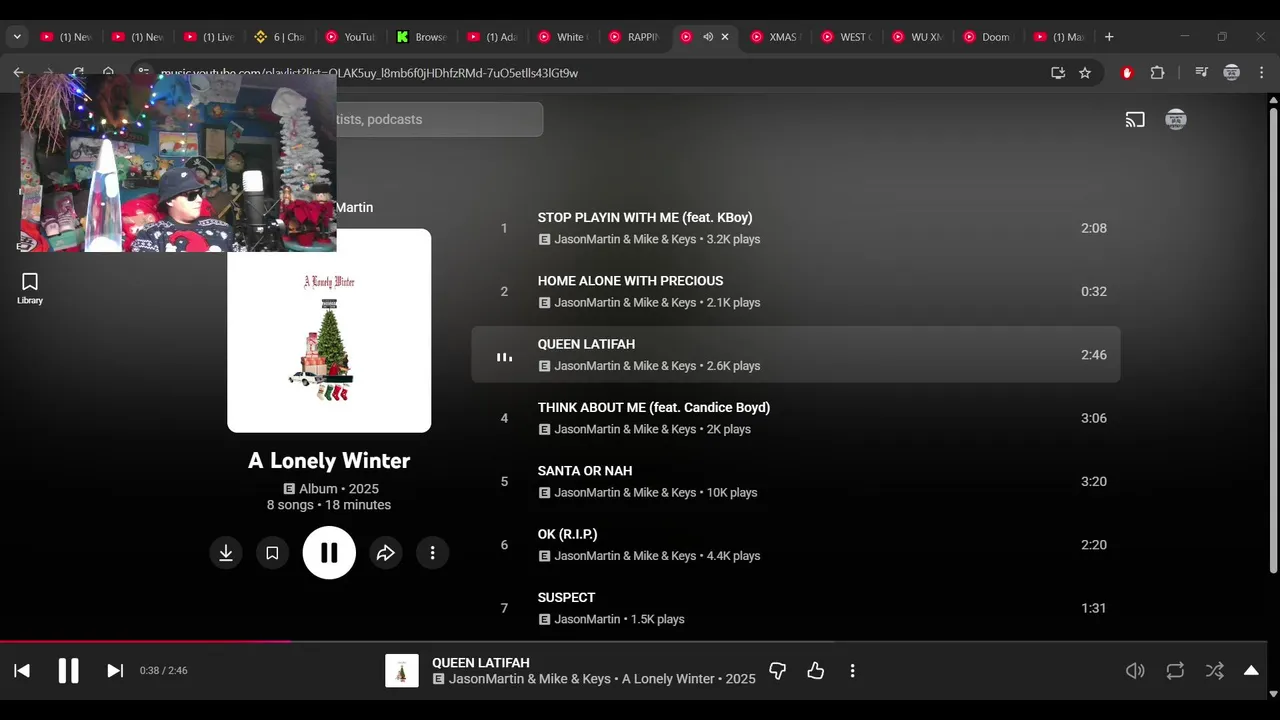Viewport: 1280px width, 720px height.
Task: Share the album with arrow icon
Action: [386, 553]
